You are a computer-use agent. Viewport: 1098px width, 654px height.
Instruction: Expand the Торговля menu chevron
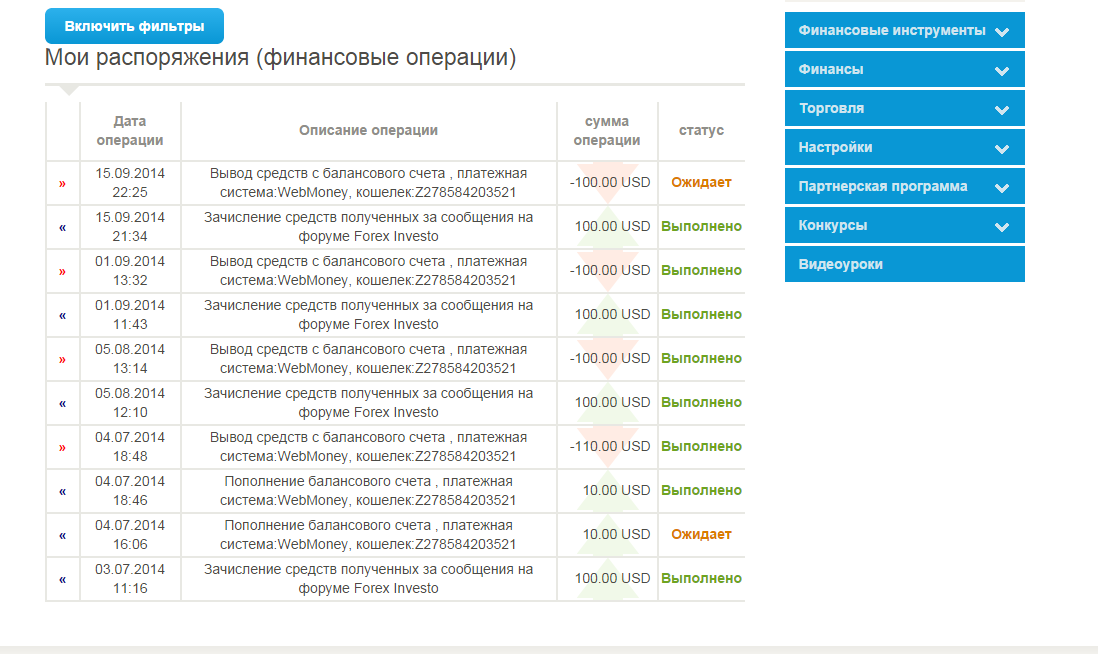click(x=1002, y=109)
